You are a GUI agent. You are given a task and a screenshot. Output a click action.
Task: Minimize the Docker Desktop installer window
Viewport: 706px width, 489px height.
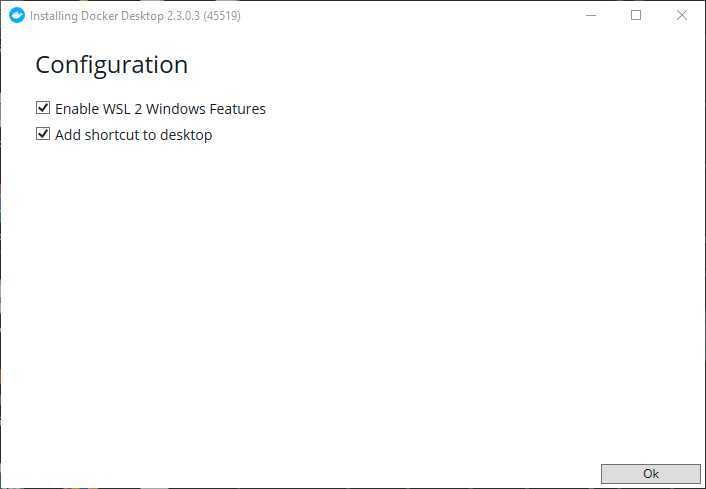coord(591,15)
